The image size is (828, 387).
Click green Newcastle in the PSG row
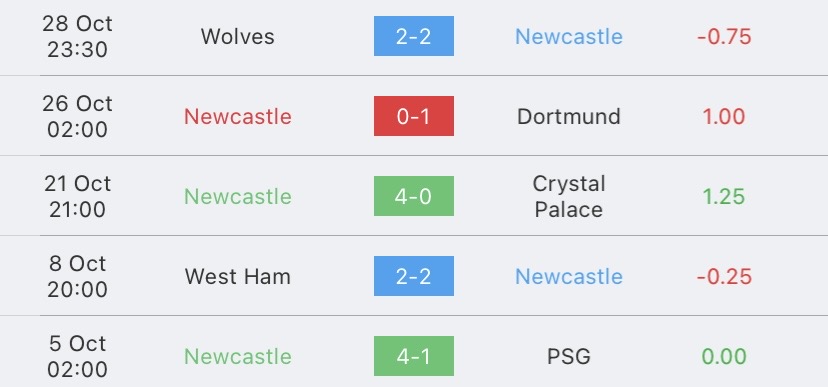click(238, 356)
